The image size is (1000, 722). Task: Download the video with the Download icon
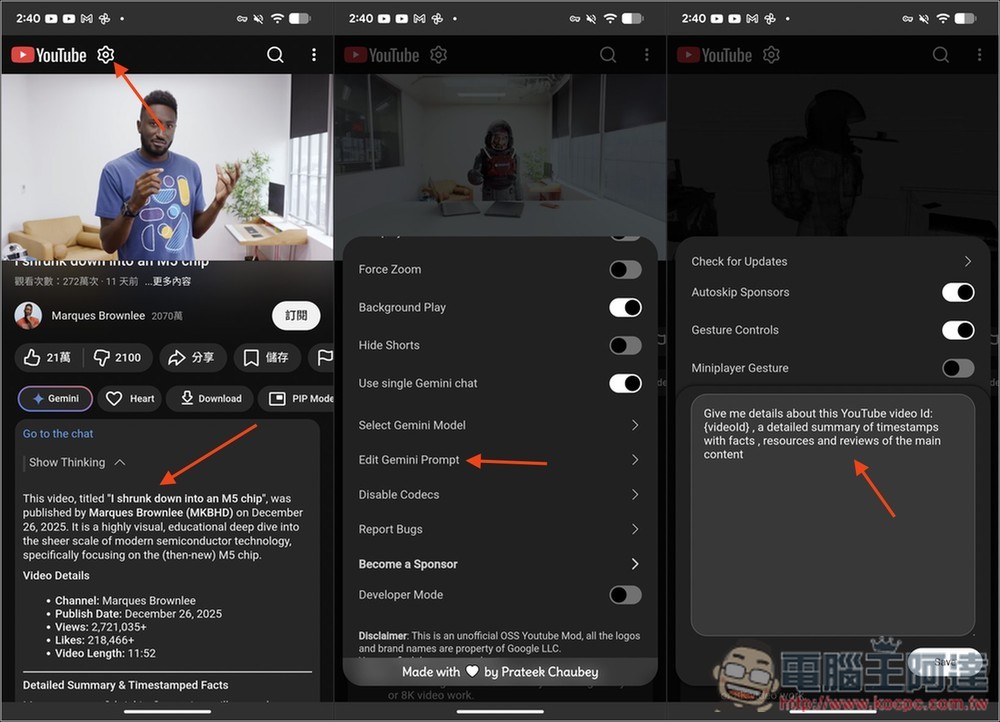pyautogui.click(x=209, y=398)
